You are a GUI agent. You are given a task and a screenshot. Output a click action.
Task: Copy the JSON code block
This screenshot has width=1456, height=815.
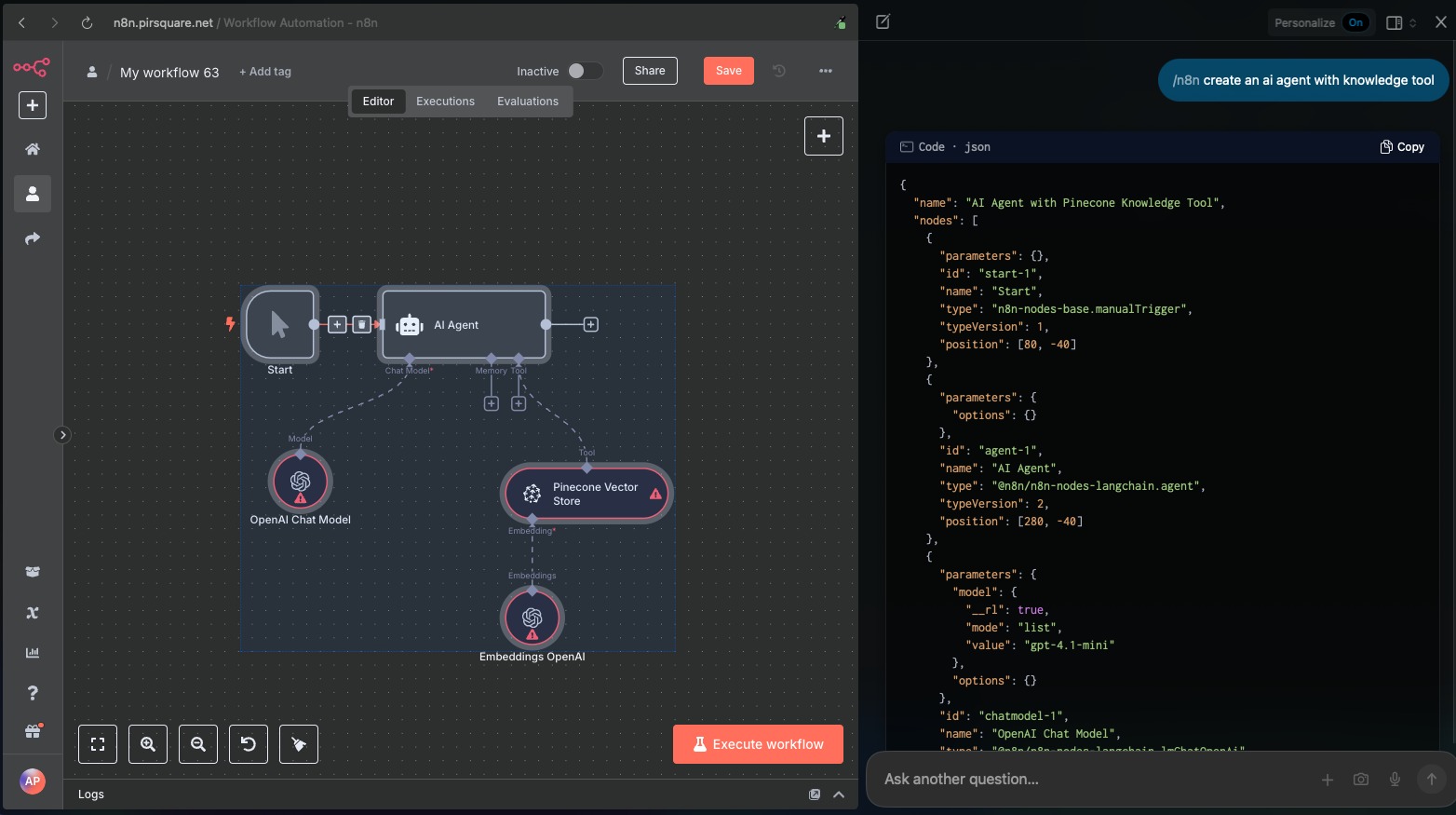[x=1402, y=147]
